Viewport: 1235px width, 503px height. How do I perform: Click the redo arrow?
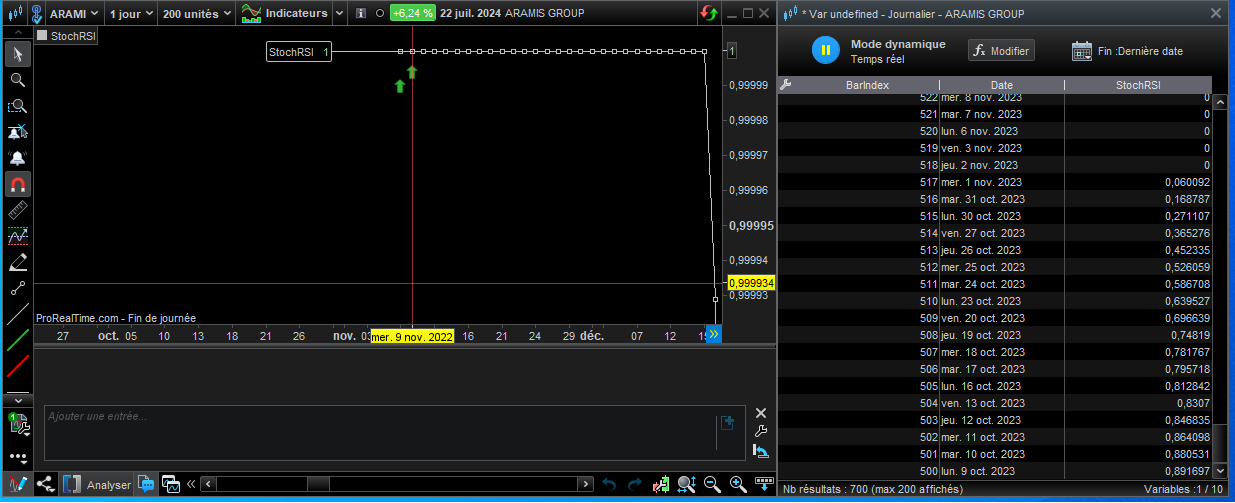tap(635, 485)
